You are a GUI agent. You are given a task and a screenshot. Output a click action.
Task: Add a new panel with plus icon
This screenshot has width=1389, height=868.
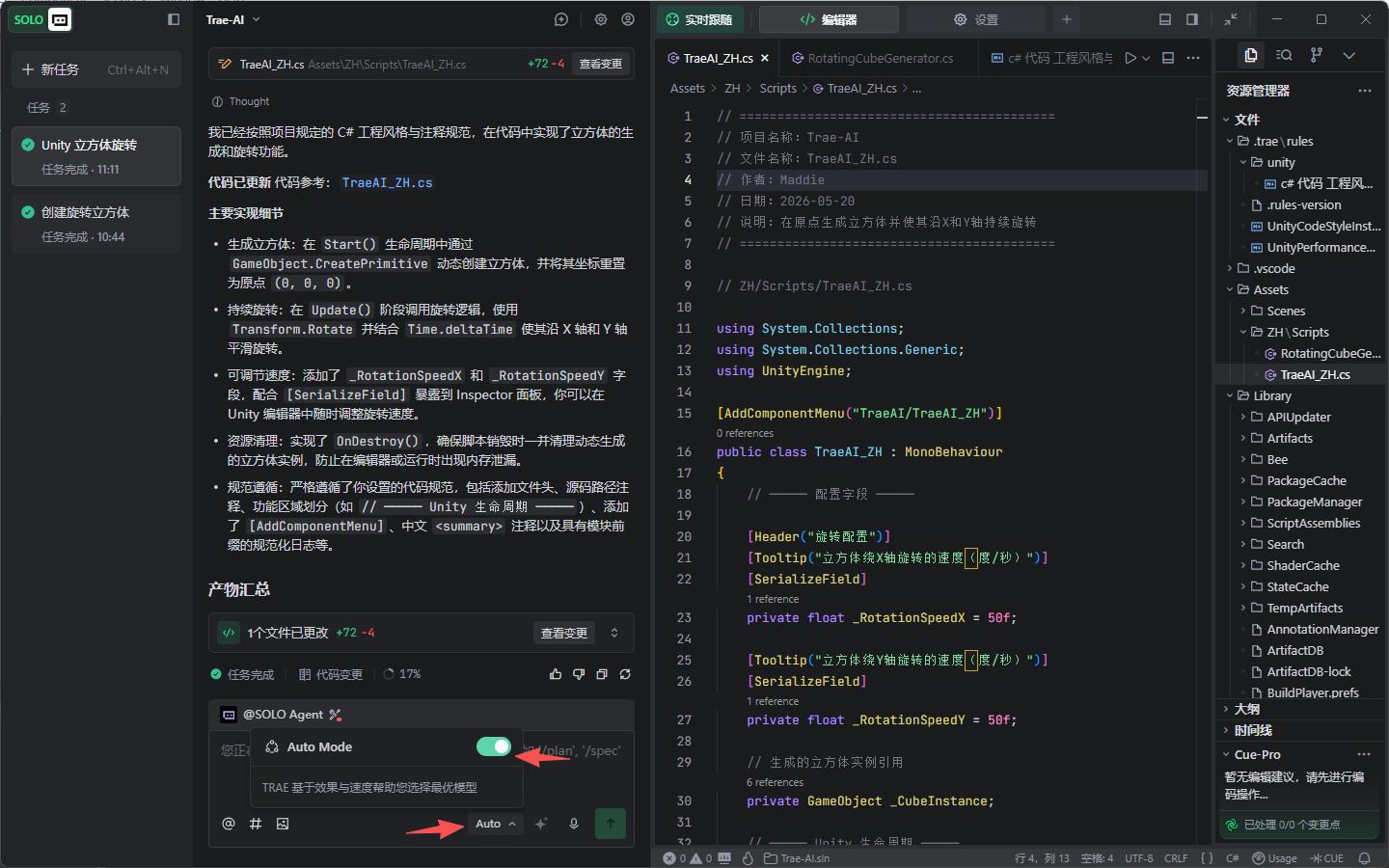click(x=1067, y=19)
